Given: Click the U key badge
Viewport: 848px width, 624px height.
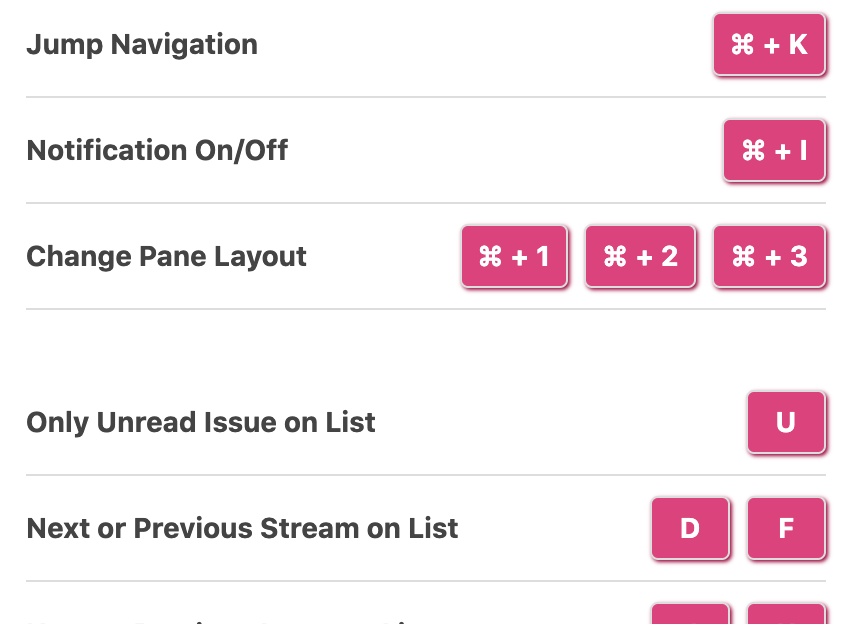Looking at the screenshot, I should 786,422.
